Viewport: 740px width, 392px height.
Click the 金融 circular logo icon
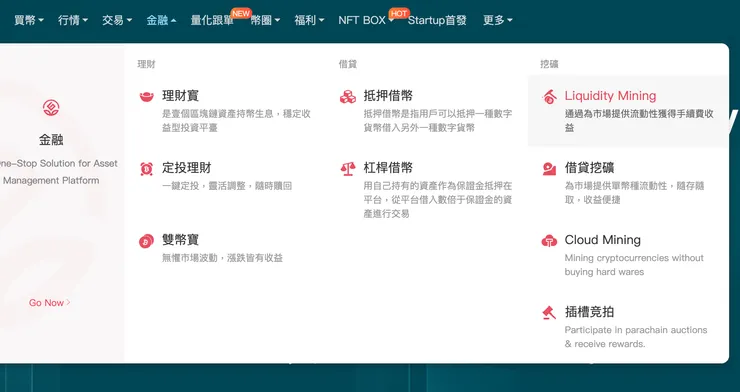tap(51, 108)
